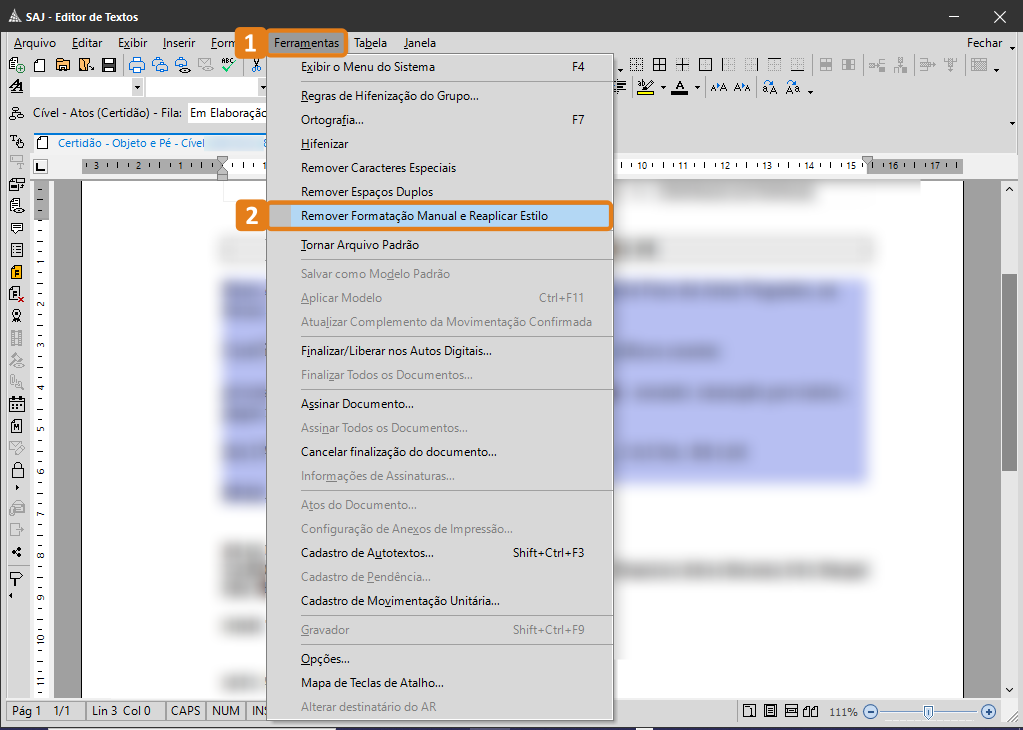Click the scissors cut icon
The width and height of the screenshot is (1023, 730).
pyautogui.click(x=256, y=65)
